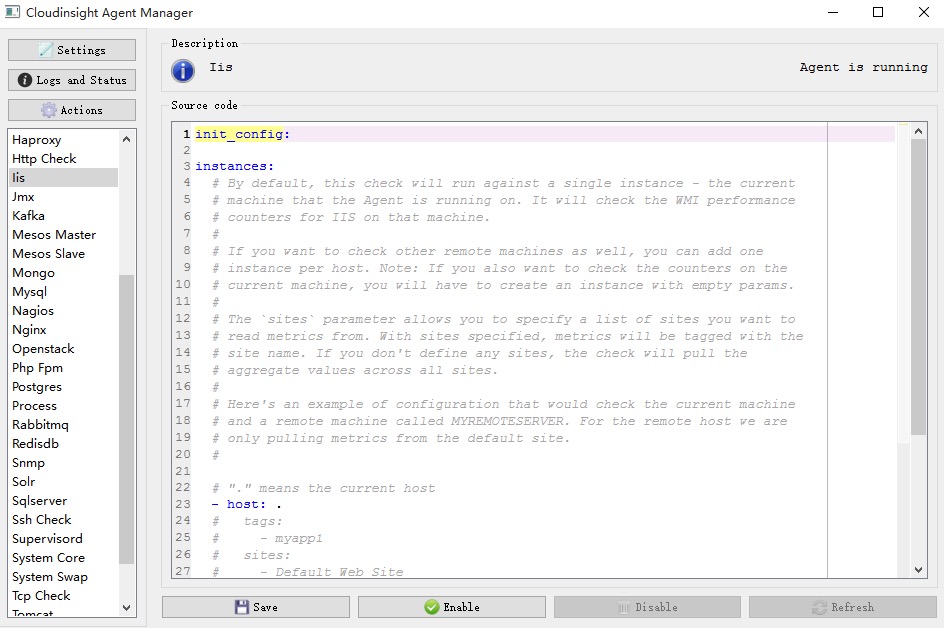The image size is (944, 628).
Task: Click the '# tags:' comment line
Action: coord(247,521)
